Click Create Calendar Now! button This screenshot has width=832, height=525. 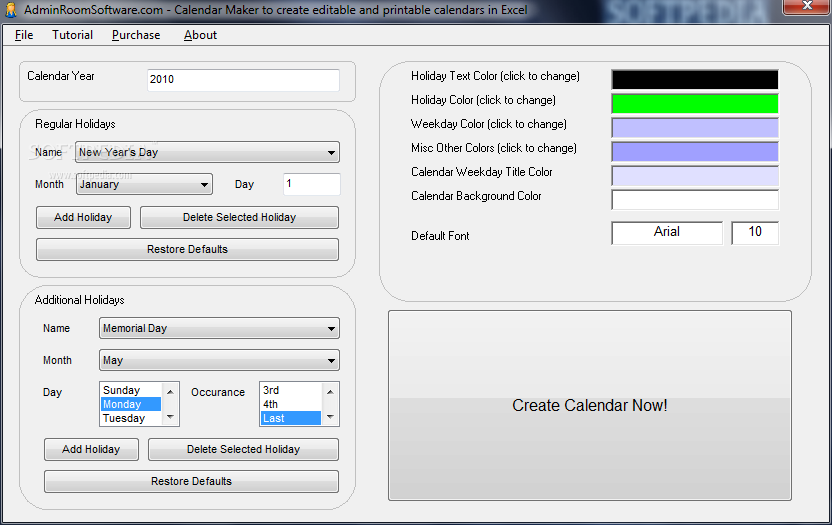click(x=590, y=406)
